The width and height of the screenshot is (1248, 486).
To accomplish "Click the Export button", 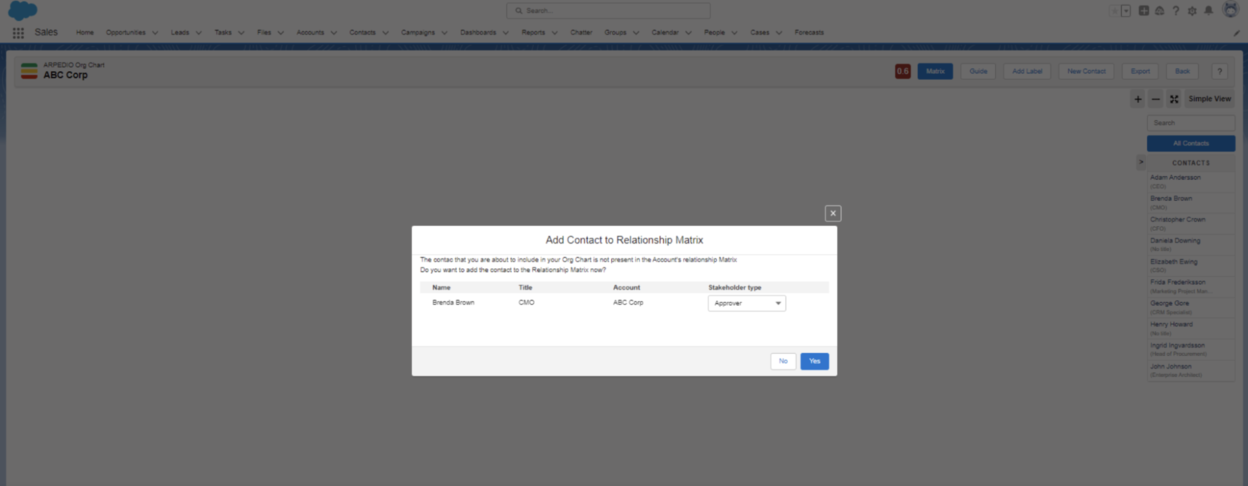I will [1140, 71].
